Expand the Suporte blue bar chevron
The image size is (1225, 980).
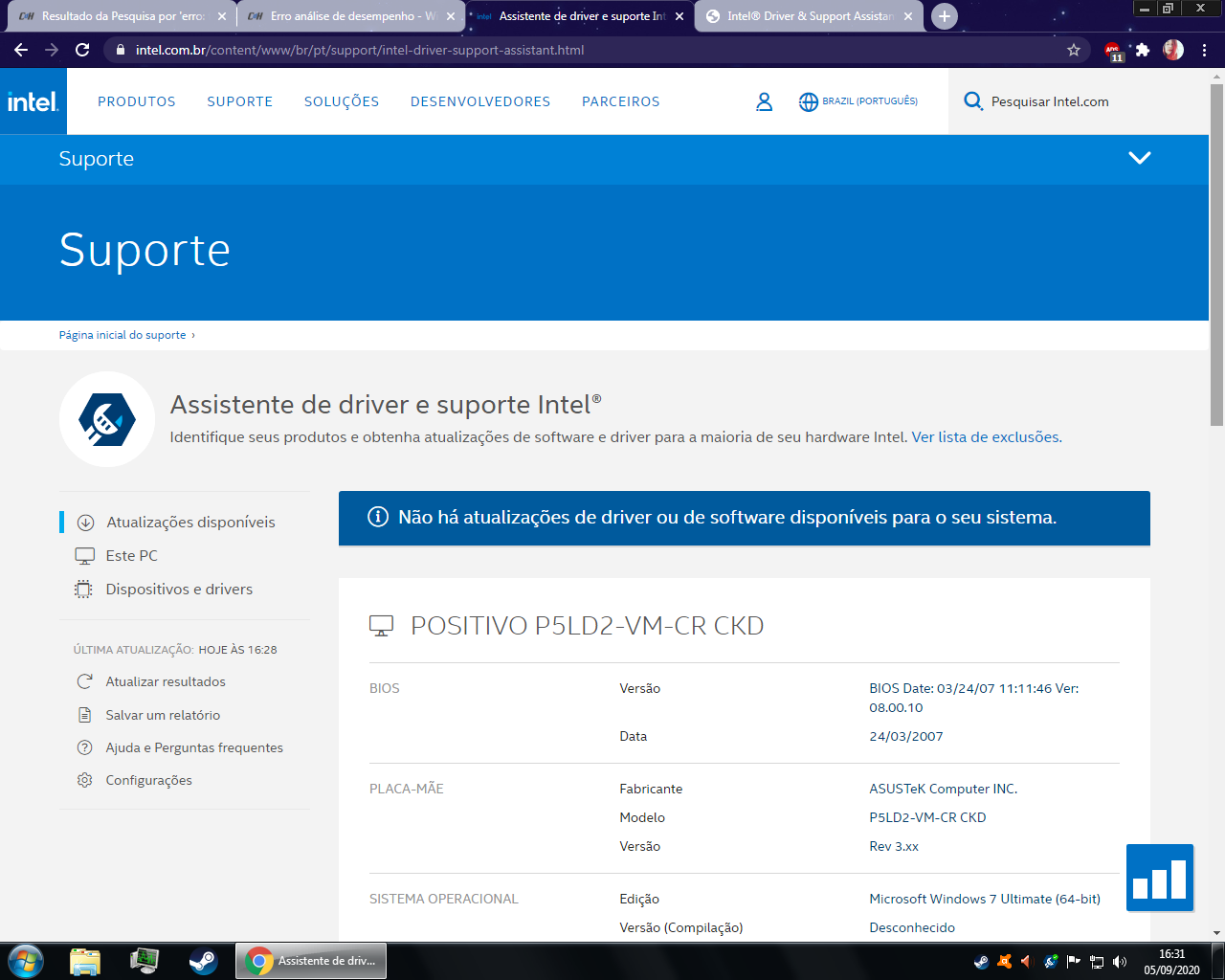1139,158
